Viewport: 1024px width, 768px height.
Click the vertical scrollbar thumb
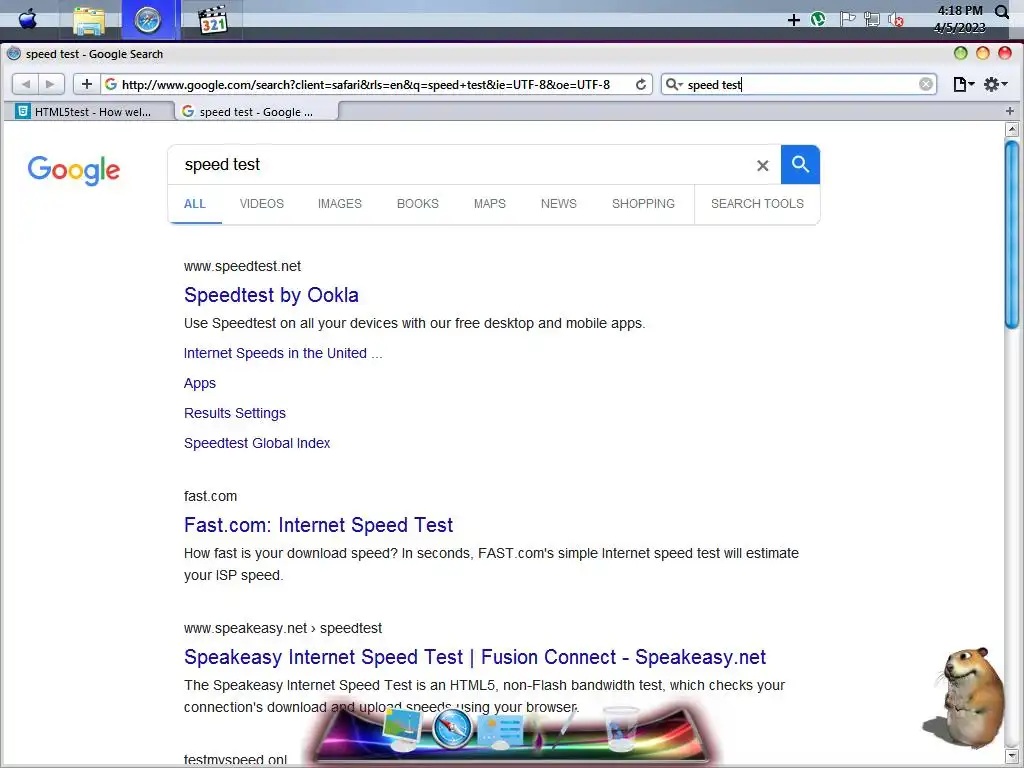tap(1012, 234)
